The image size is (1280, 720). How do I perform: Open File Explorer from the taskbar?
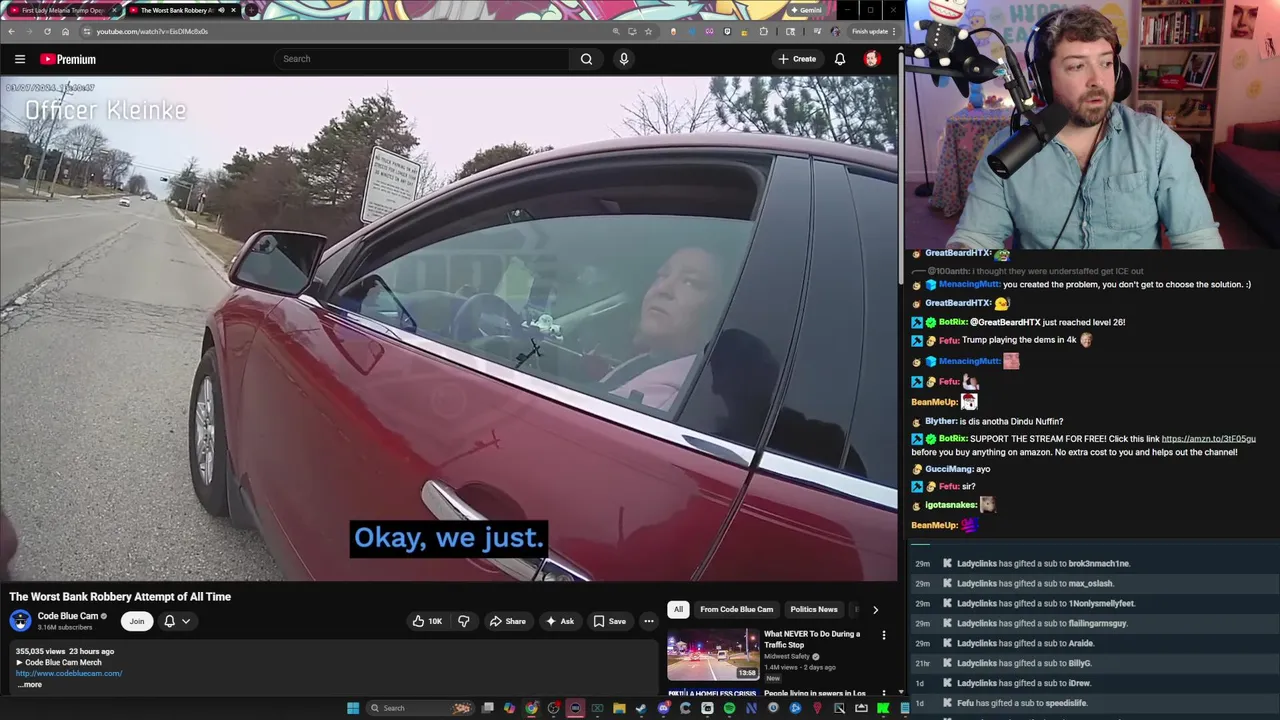[619, 708]
